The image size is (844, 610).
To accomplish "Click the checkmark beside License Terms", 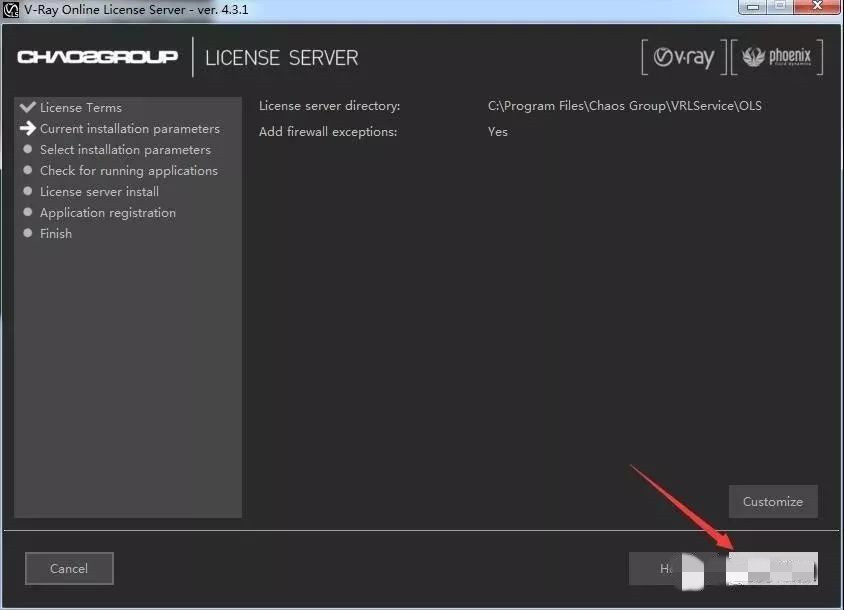I will click(x=28, y=107).
